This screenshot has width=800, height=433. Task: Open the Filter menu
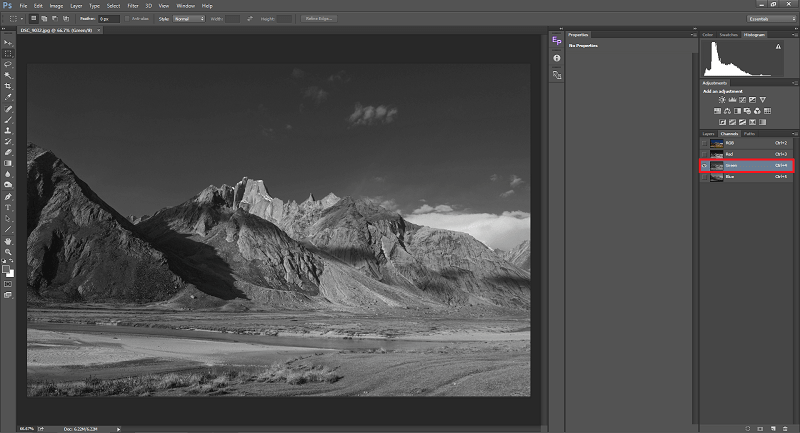(132, 5)
